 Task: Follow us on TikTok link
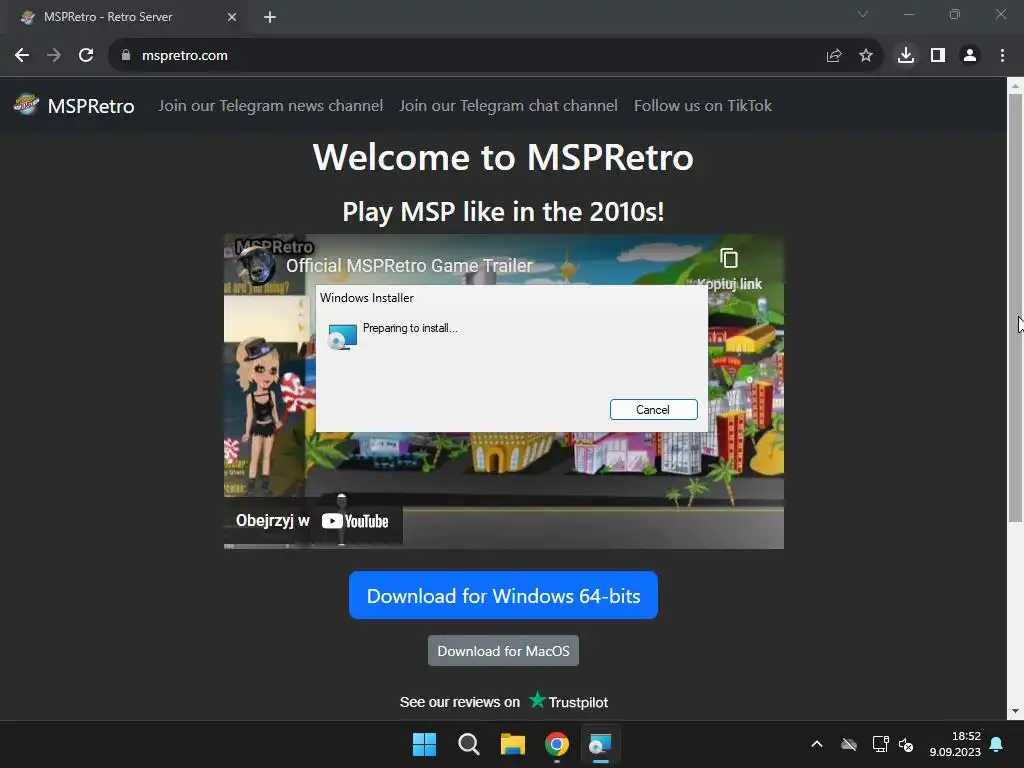(703, 106)
